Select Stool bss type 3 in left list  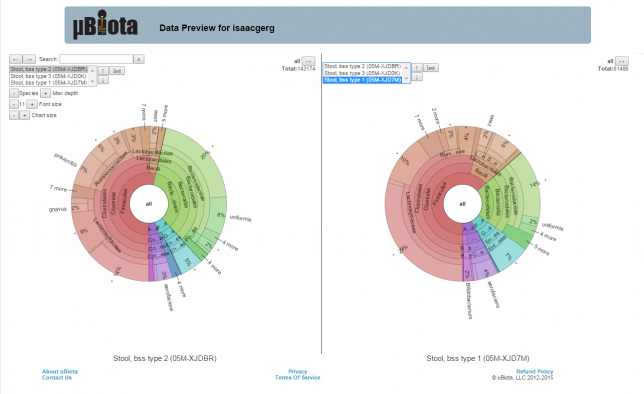point(48,76)
